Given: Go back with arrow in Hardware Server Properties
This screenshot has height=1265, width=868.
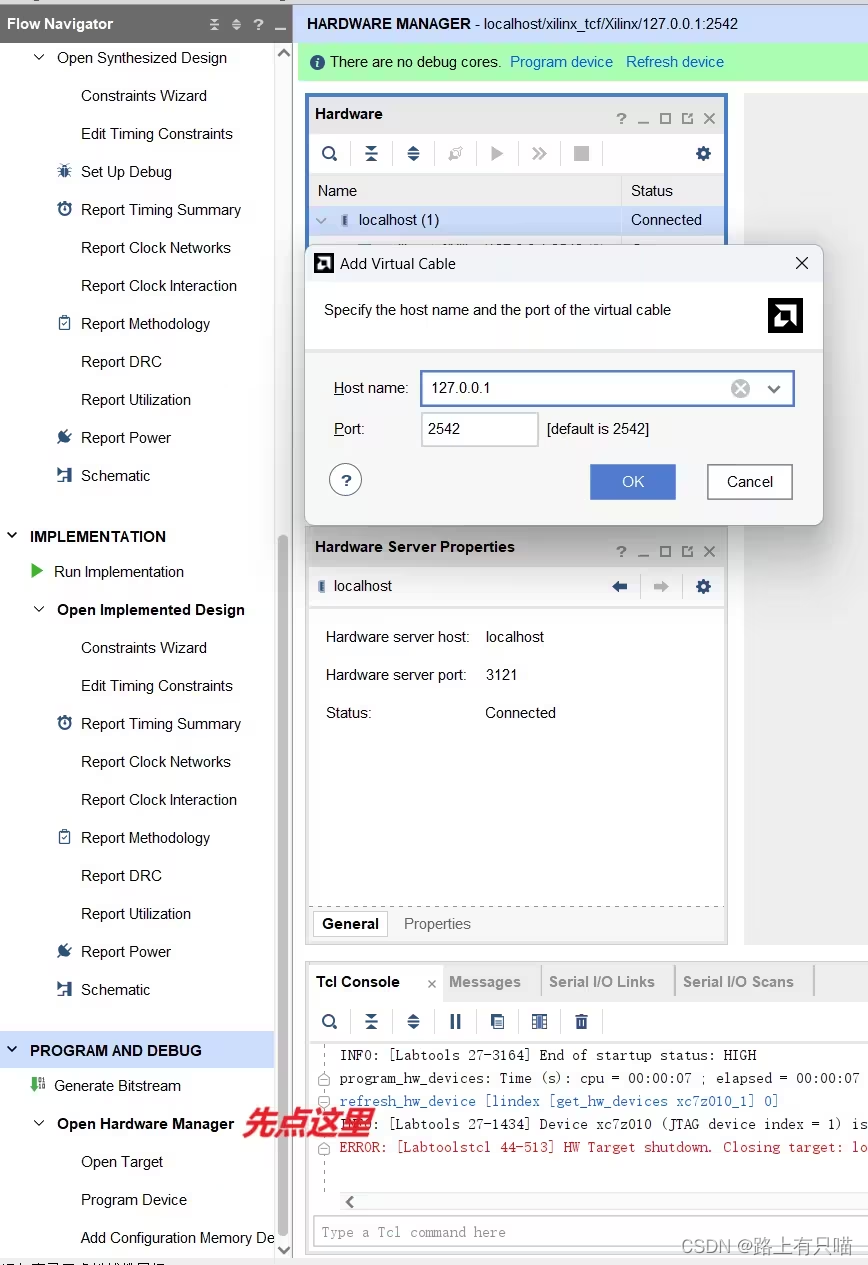Looking at the screenshot, I should (x=620, y=587).
